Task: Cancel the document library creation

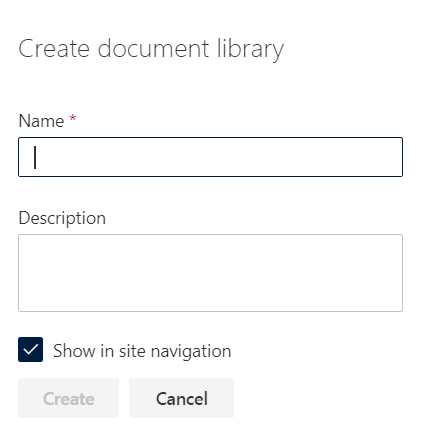Action: point(181,398)
